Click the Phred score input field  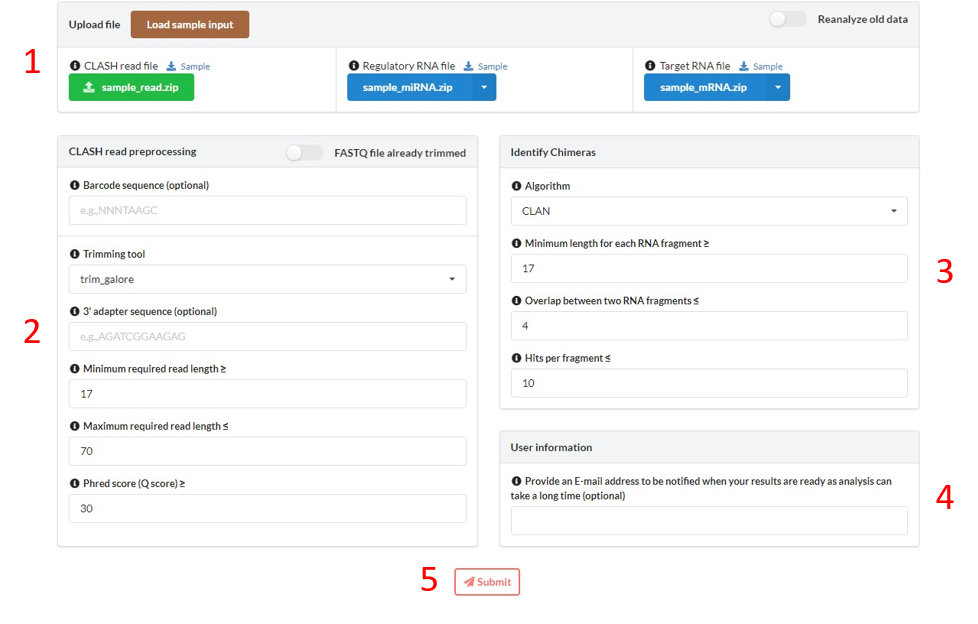268,509
